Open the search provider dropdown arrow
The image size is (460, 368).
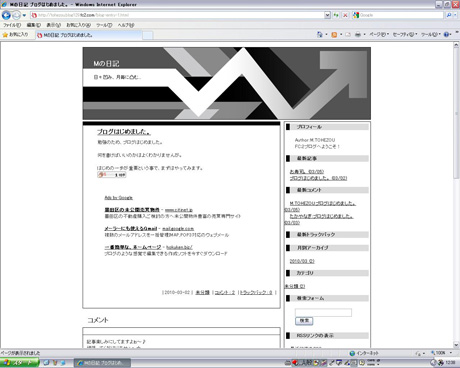pyautogui.click(x=455, y=15)
